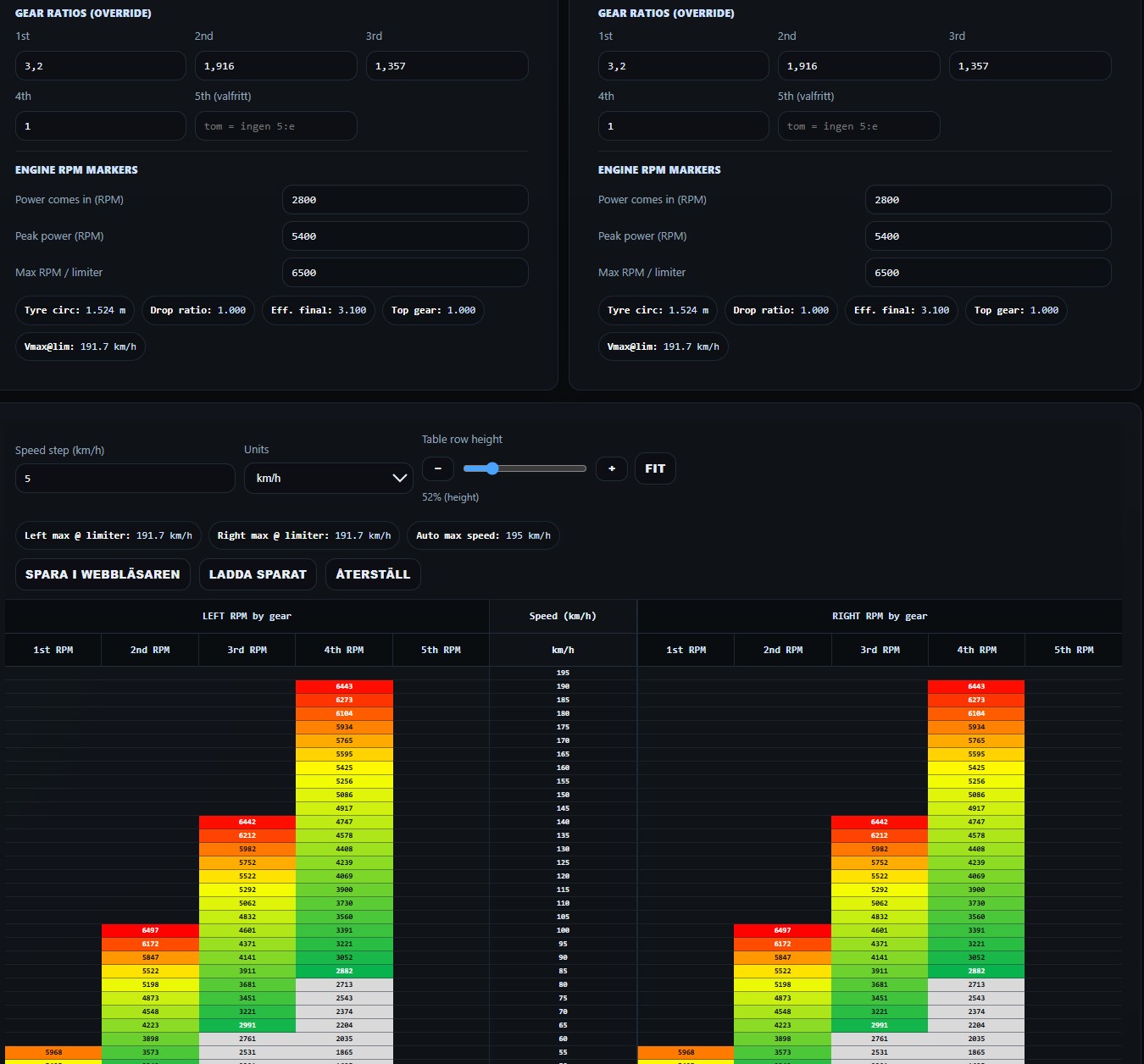Edit left panel 1st gear ratio field
Viewport: 1144px width, 1064px height.
click(x=100, y=66)
